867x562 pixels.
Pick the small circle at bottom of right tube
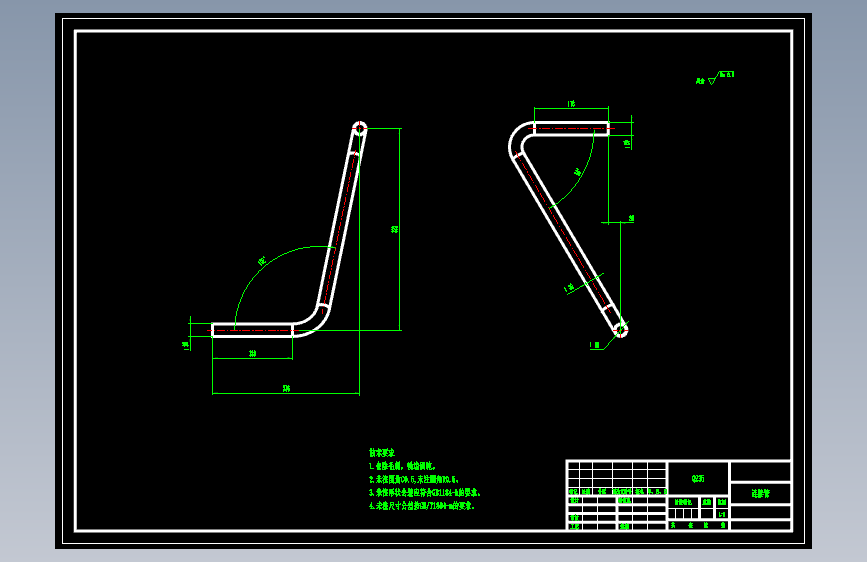click(x=620, y=330)
